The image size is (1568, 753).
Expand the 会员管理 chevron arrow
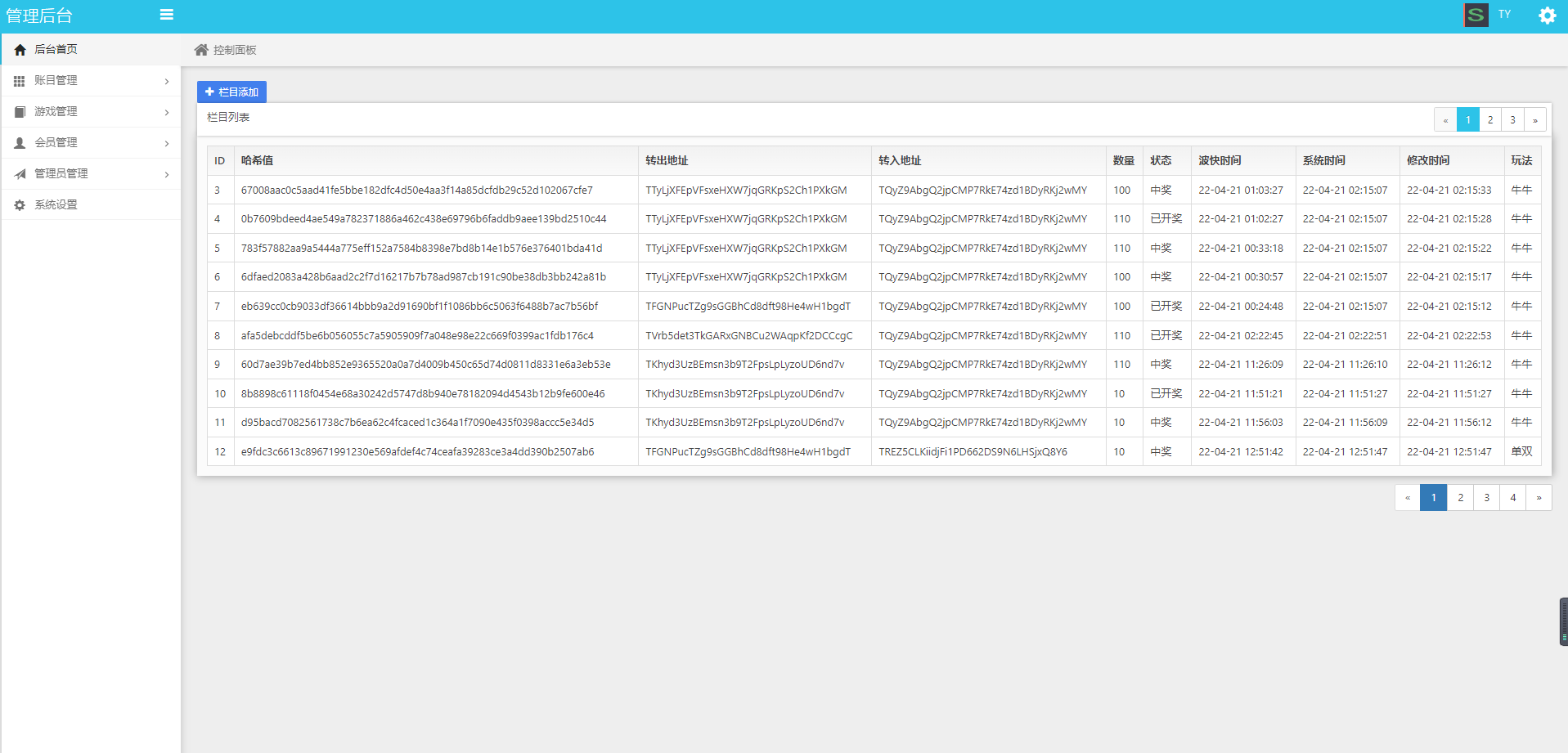167,143
